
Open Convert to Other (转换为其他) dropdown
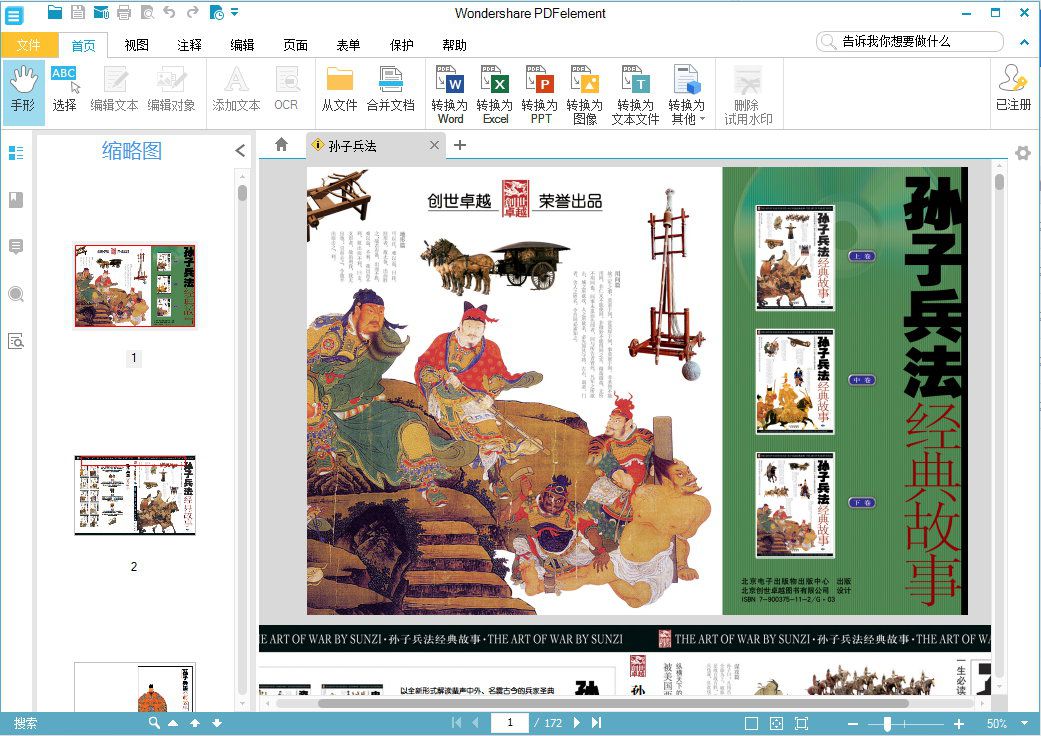686,94
